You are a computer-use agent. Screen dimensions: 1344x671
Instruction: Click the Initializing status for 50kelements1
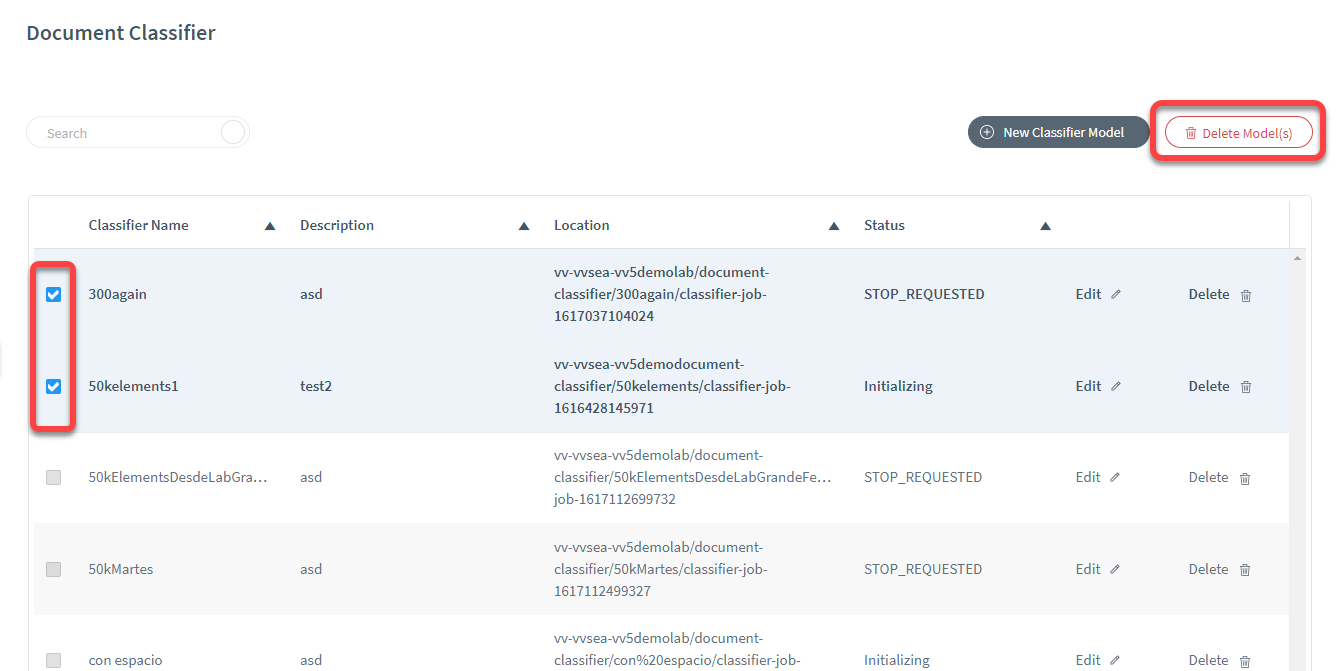coord(898,386)
